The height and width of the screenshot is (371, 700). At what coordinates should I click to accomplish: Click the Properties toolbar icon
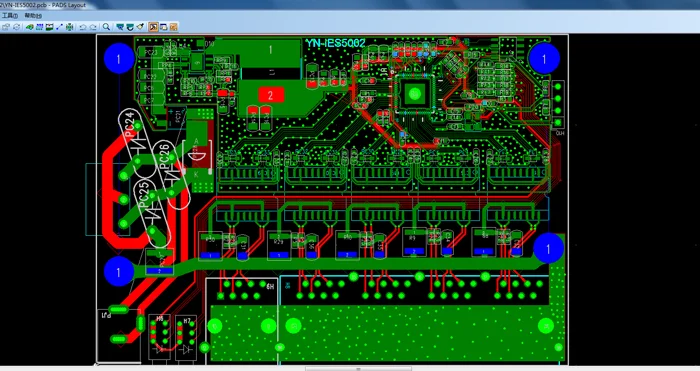pos(6,27)
